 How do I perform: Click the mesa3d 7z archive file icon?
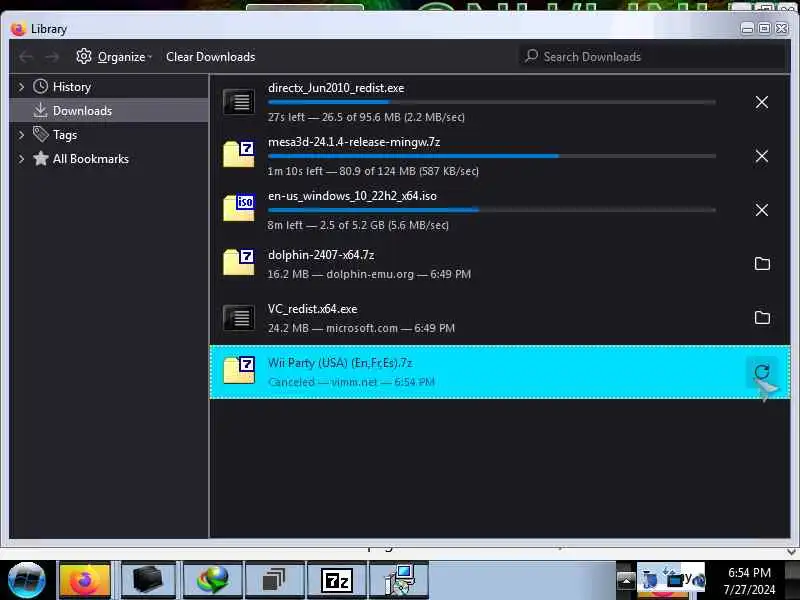point(239,154)
